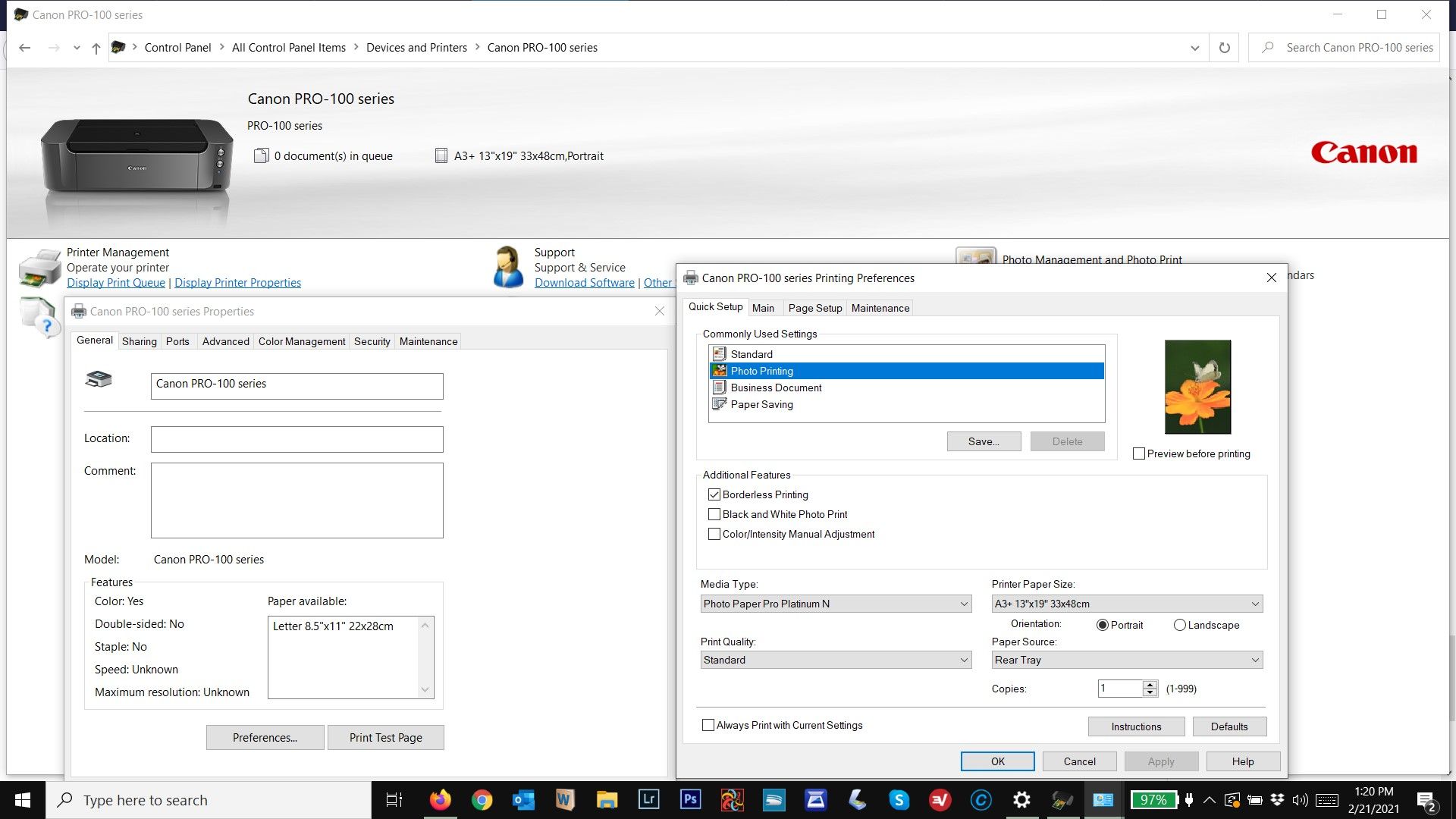Open the Color Management tab

(301, 341)
